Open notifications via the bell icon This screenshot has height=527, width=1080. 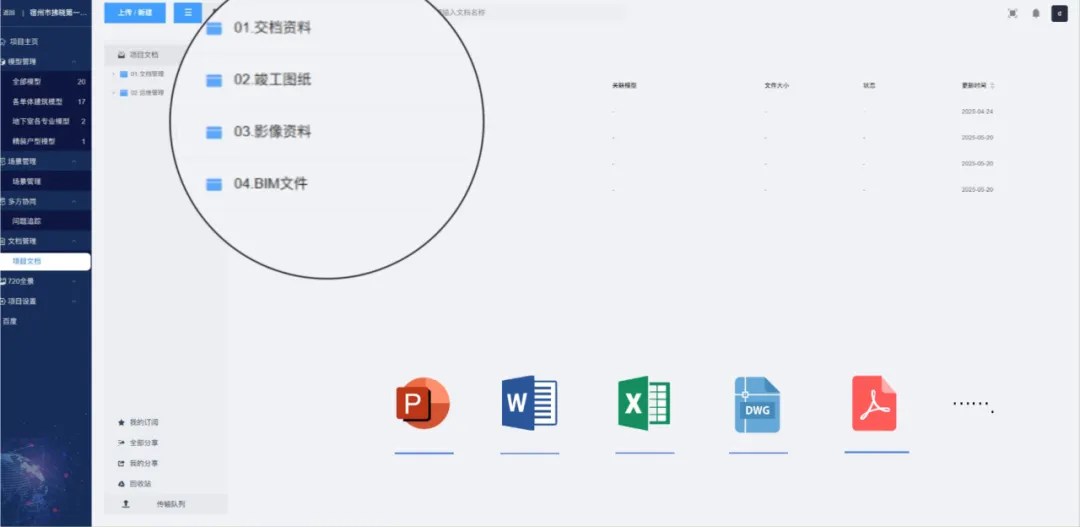(x=1036, y=13)
